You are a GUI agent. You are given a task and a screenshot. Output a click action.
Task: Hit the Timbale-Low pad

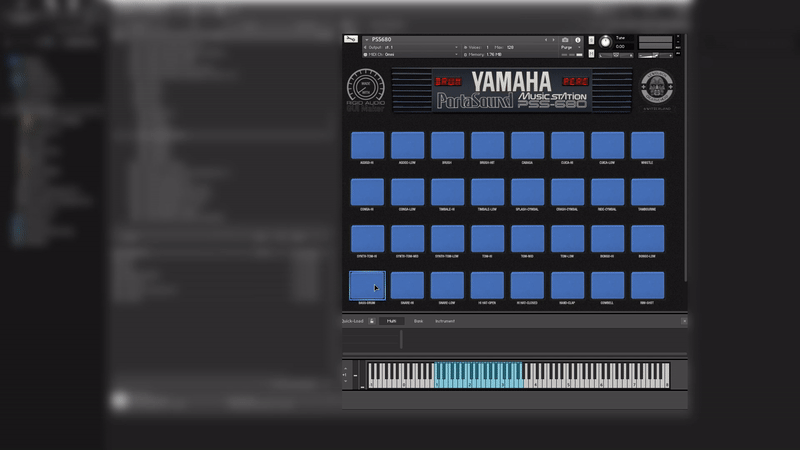[x=487, y=192]
